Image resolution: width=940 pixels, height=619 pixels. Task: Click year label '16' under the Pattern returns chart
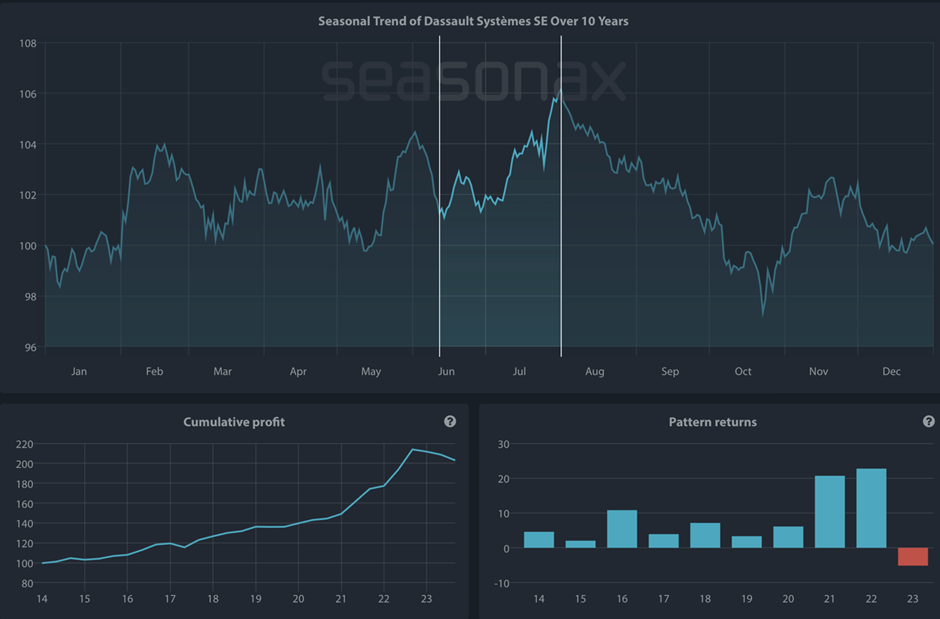point(622,599)
